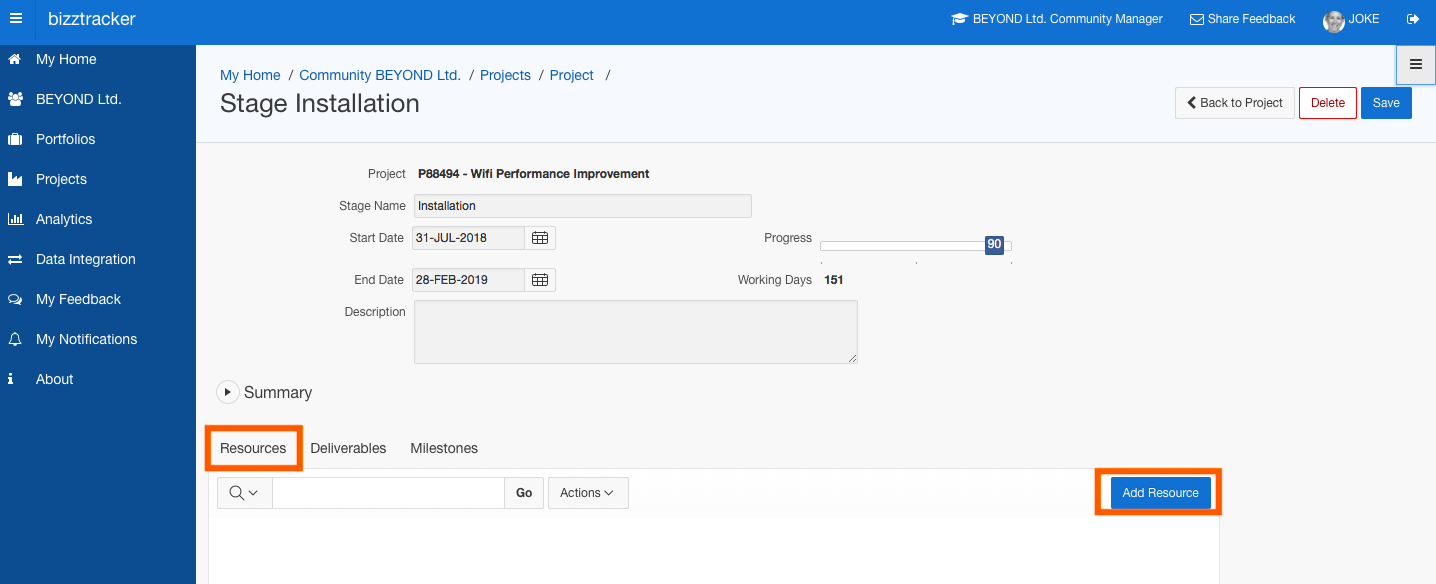The height and width of the screenshot is (584, 1436).
Task: Click the Stage Name input field
Action: [x=583, y=206]
